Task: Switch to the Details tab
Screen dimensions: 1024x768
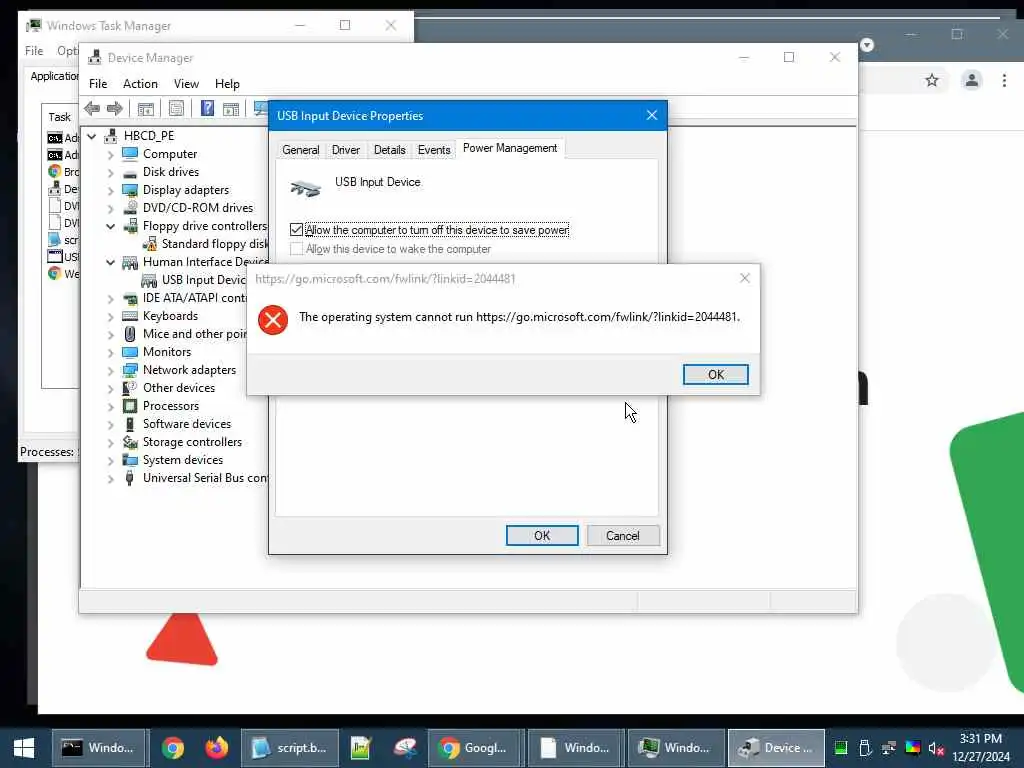Action: pos(389,150)
